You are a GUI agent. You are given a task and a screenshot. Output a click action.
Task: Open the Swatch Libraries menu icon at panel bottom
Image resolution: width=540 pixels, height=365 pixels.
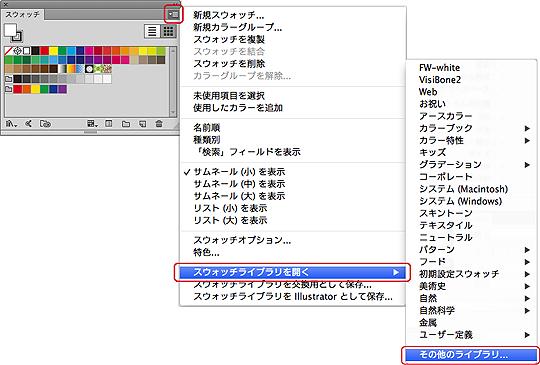click(11, 124)
